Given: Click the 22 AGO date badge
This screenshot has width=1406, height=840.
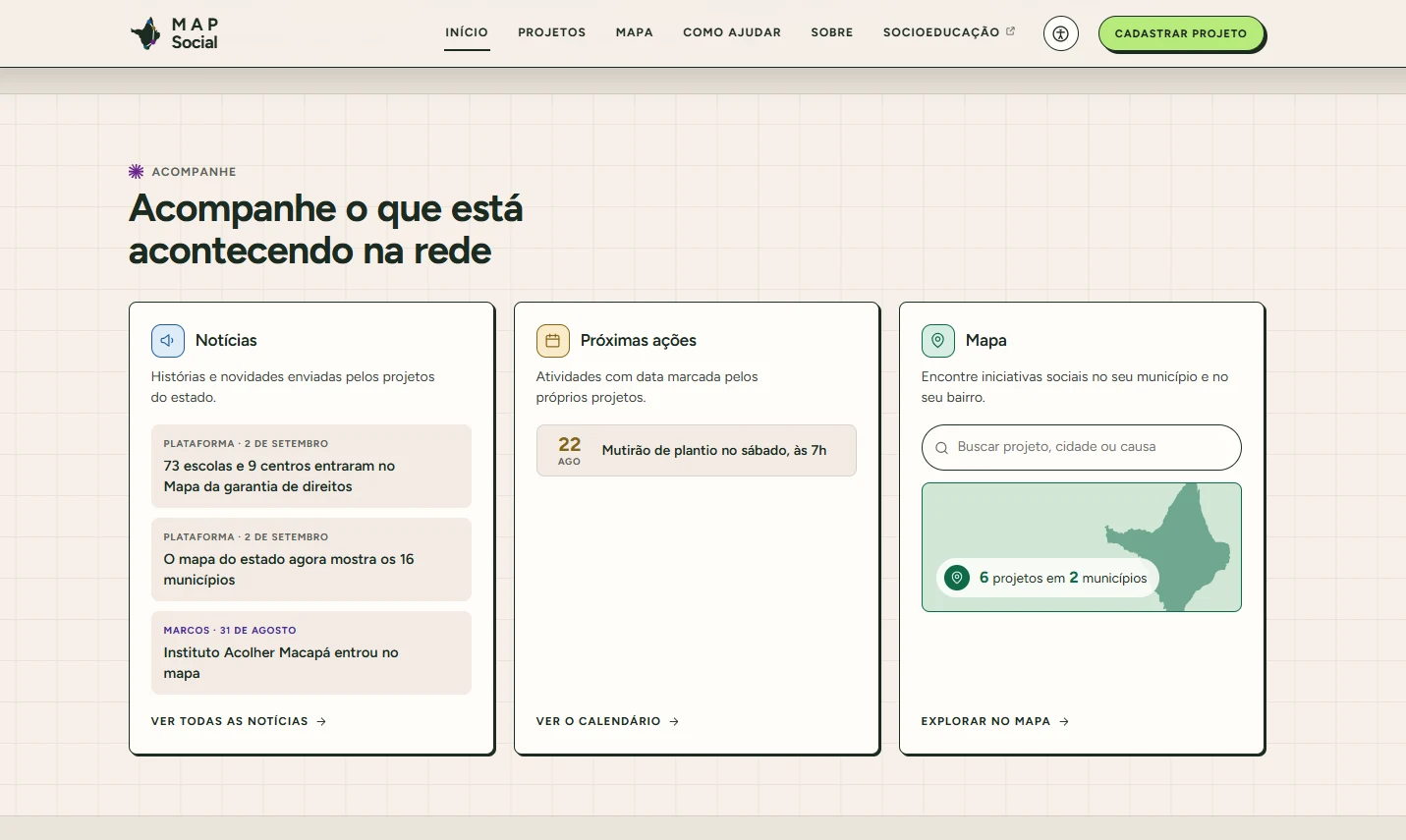Looking at the screenshot, I should click(x=570, y=450).
